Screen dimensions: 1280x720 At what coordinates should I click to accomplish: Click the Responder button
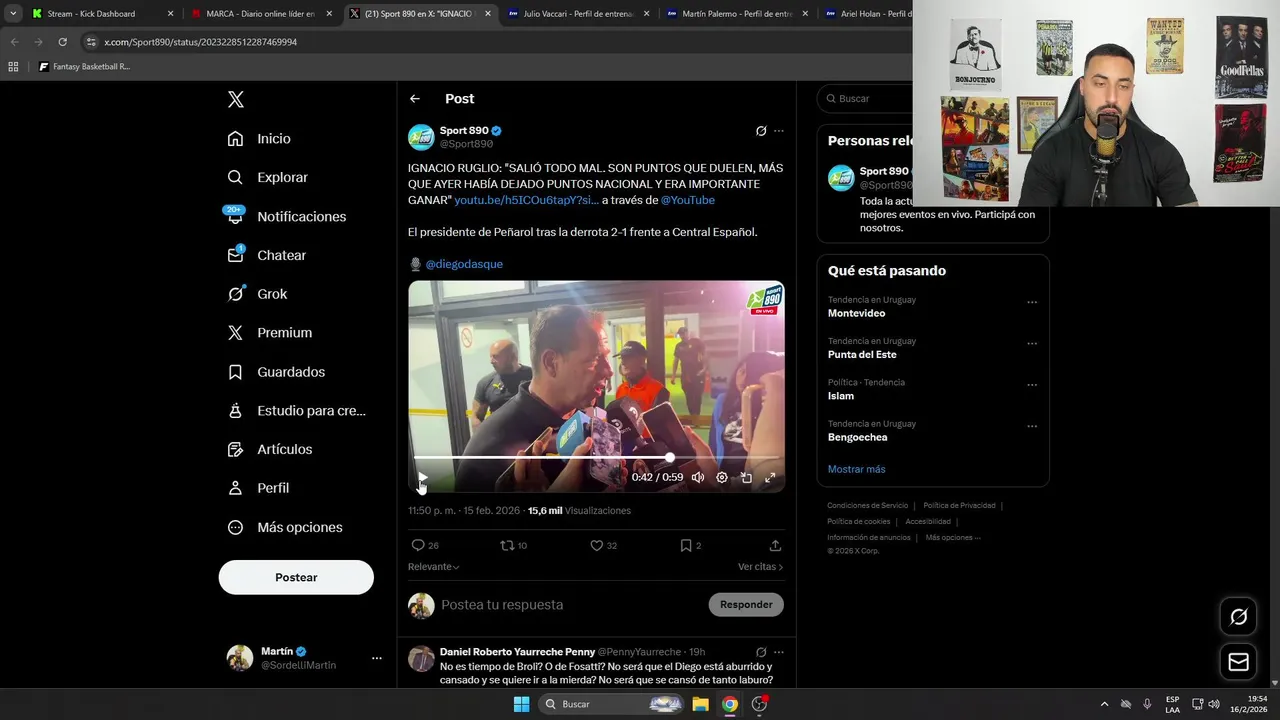click(746, 604)
